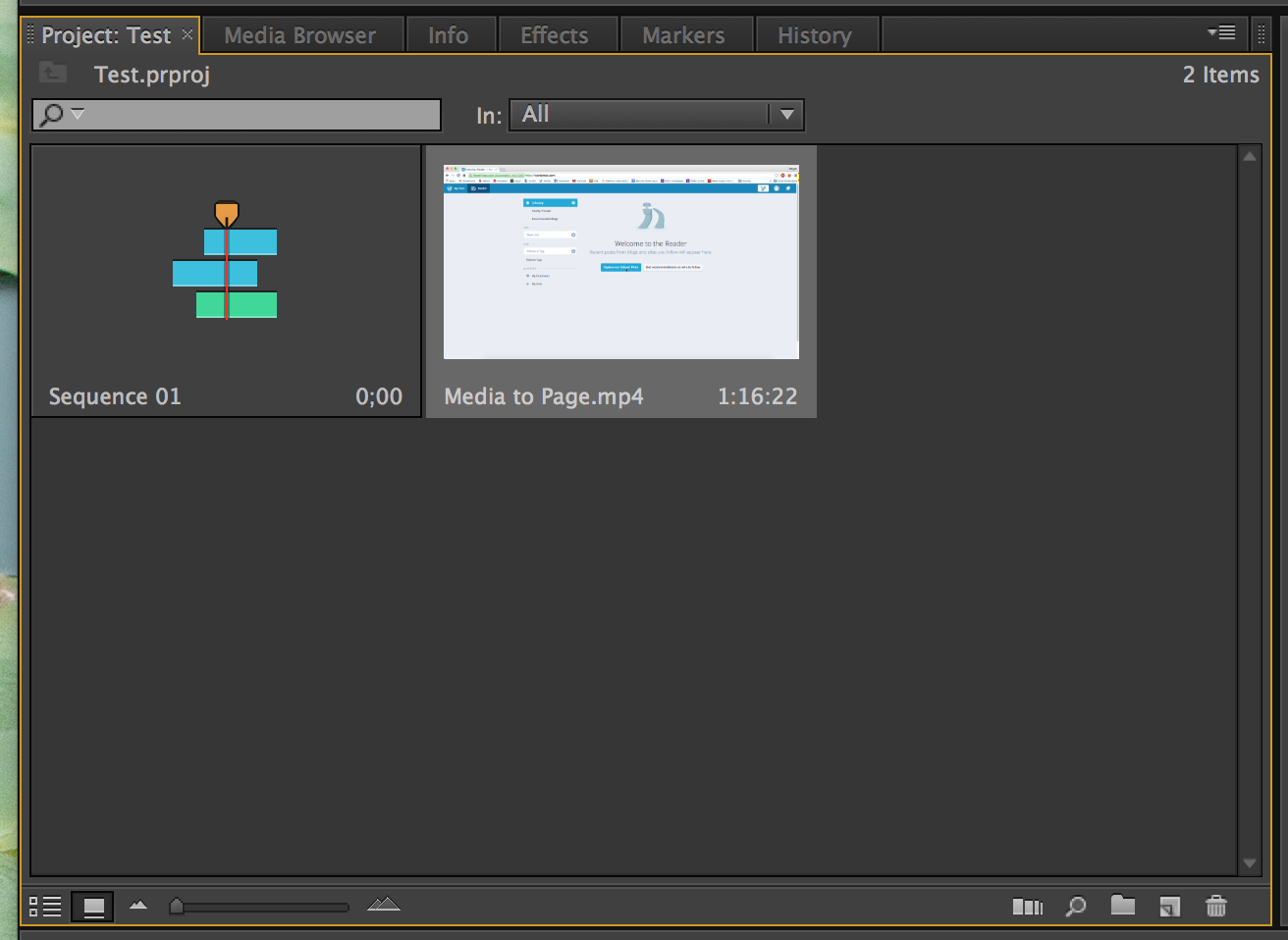Select Media to Page.mp4 clip thumbnail

pyautogui.click(x=620, y=262)
